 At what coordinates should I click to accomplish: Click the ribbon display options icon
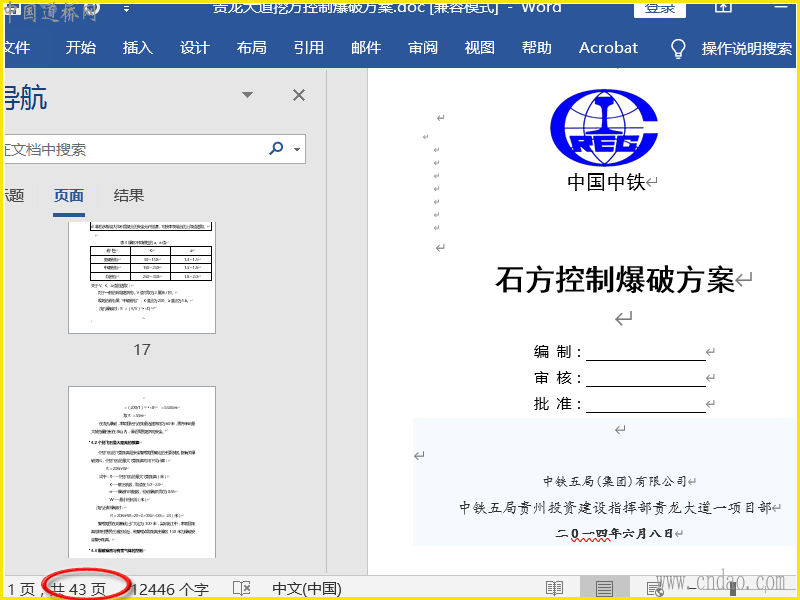pyautogui.click(x=723, y=7)
